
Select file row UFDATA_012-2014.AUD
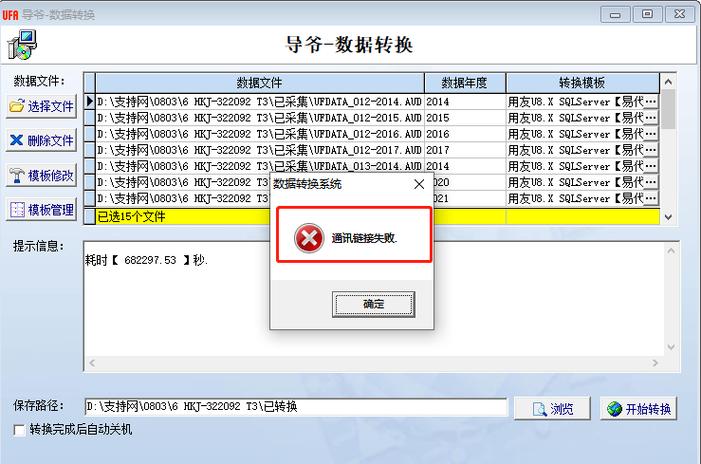pyautogui.click(x=260, y=102)
